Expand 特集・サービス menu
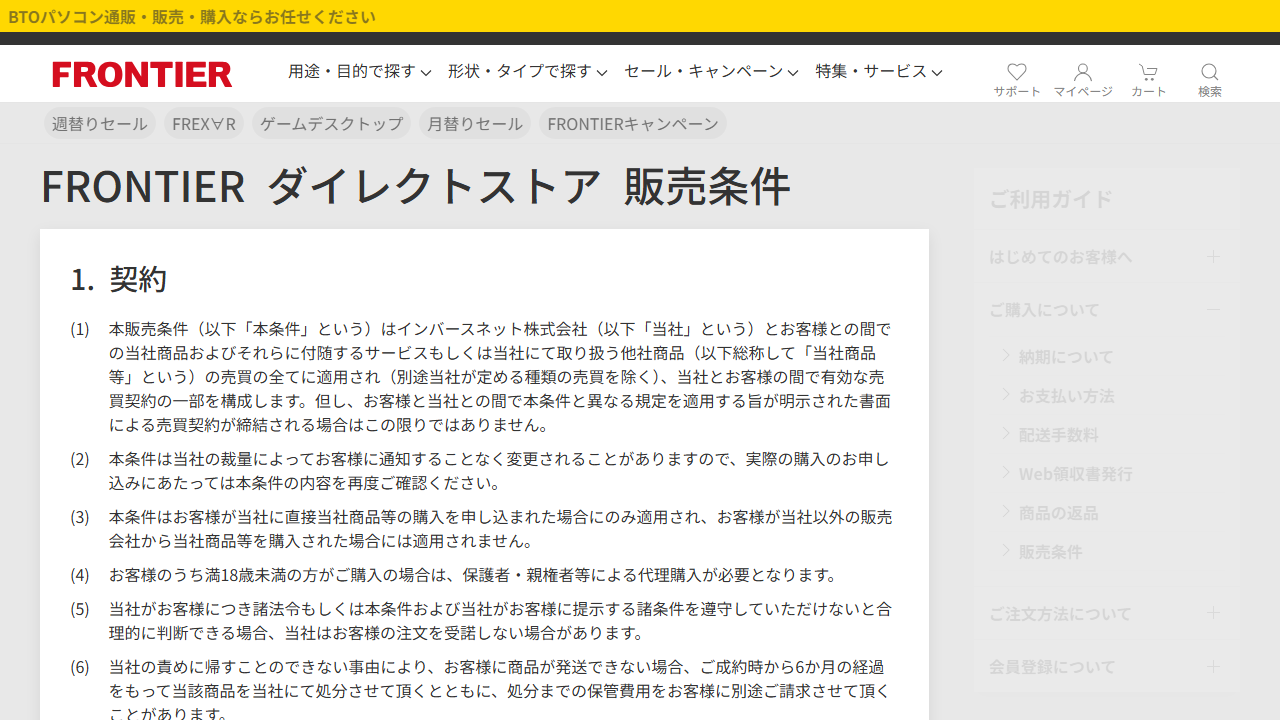1280x720 pixels. pos(879,72)
